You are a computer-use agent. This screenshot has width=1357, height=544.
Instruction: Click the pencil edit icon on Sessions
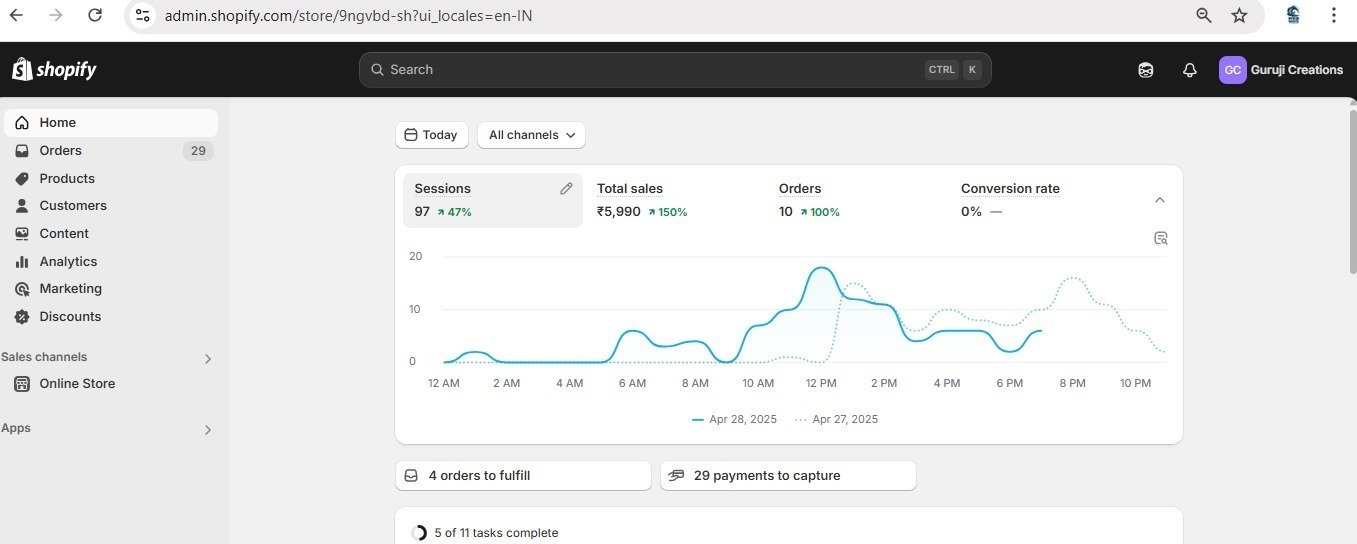click(566, 188)
